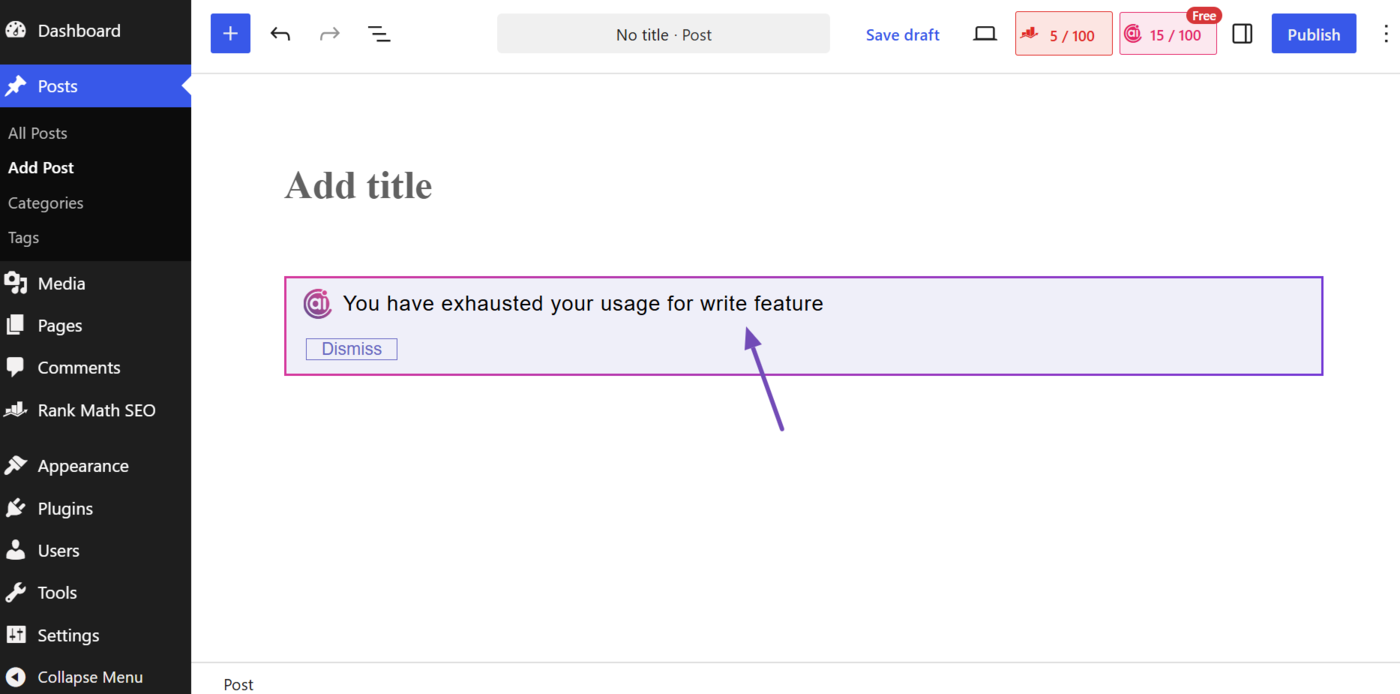
Task: Open the Users menu label
Action: click(x=58, y=550)
